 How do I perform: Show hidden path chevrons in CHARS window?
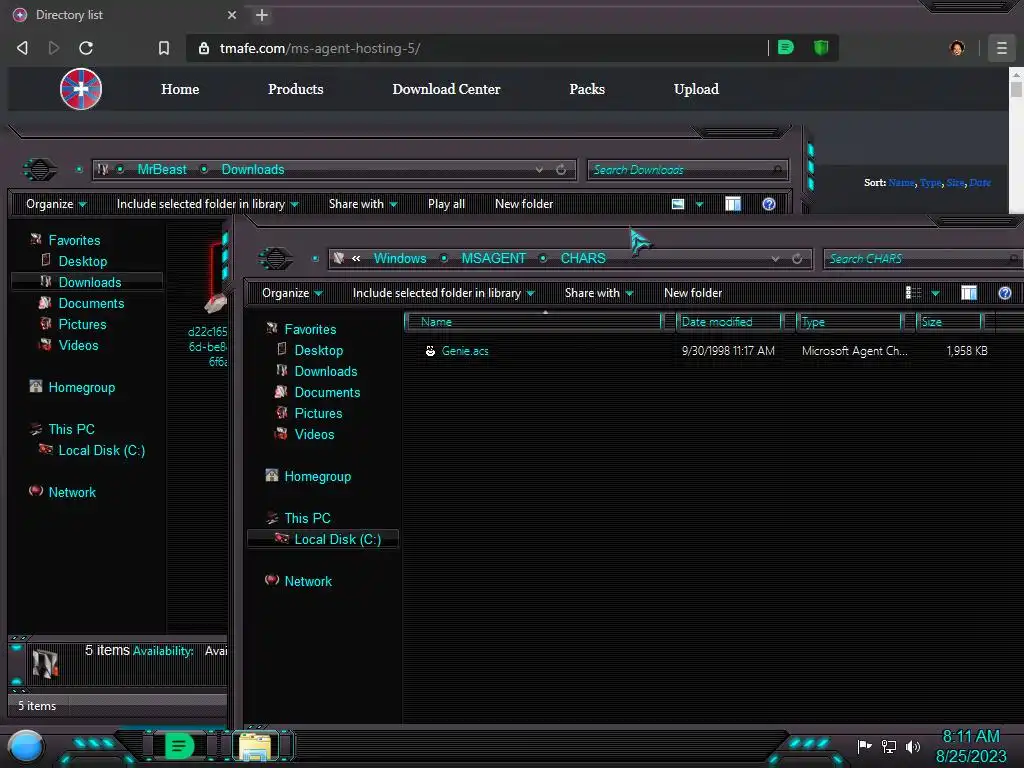tap(356, 259)
